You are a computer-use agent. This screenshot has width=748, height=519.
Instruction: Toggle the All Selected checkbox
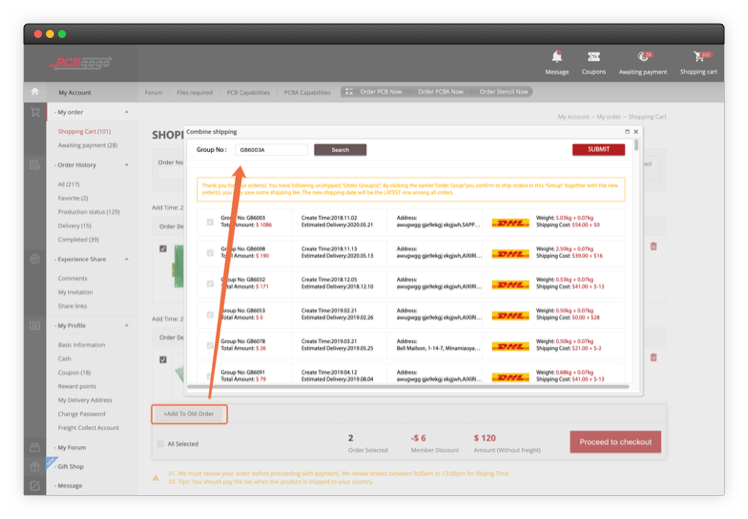click(x=161, y=444)
